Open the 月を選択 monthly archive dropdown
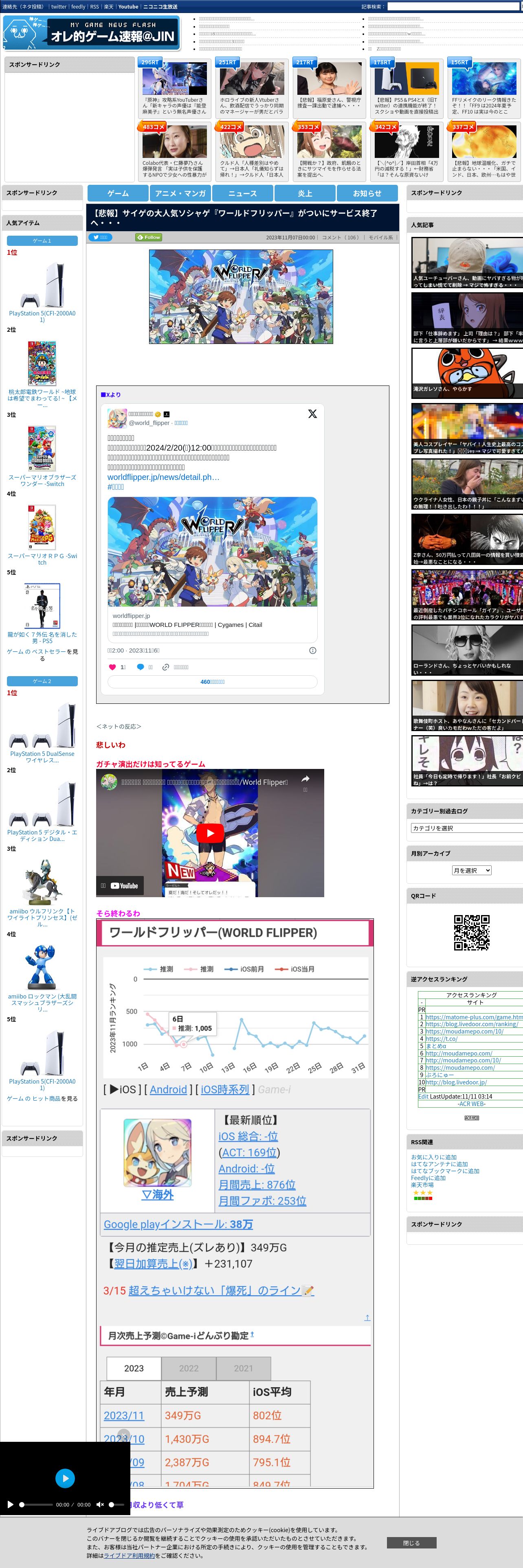The width and height of the screenshot is (523, 1568). point(471,870)
